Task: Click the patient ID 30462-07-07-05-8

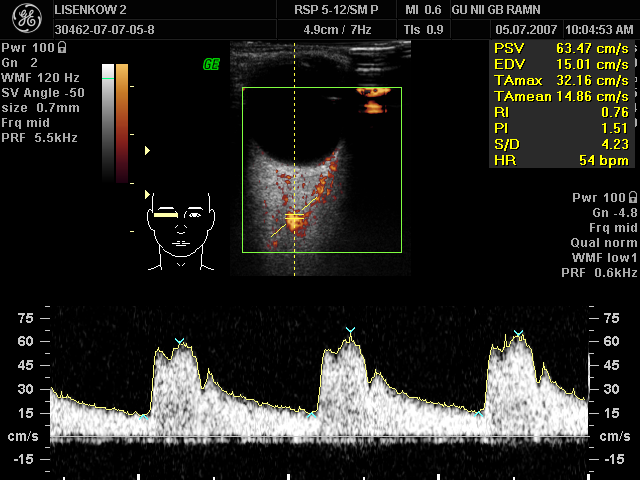Action: 104,30
